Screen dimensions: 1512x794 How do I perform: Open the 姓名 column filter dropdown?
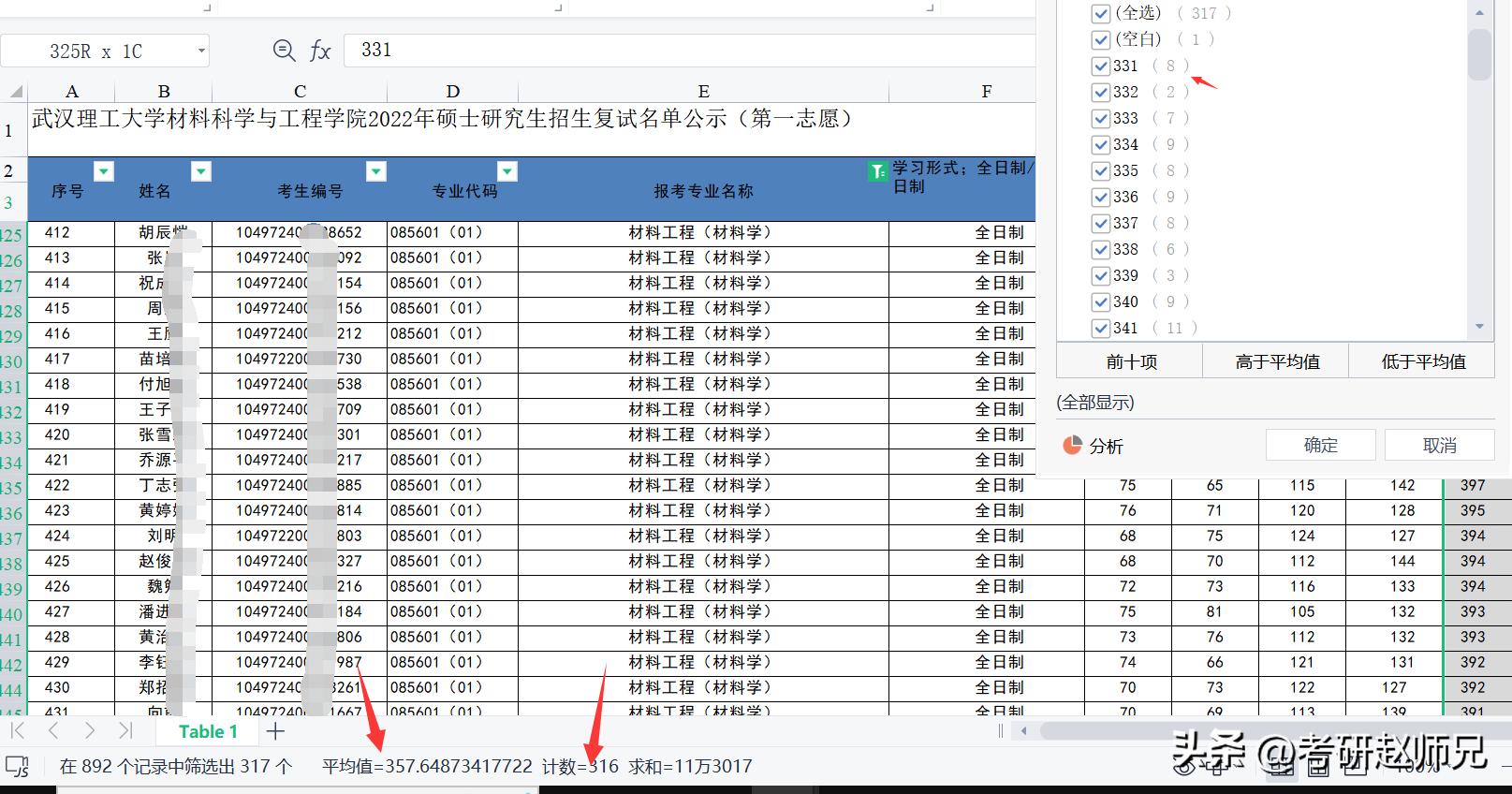pos(201,171)
